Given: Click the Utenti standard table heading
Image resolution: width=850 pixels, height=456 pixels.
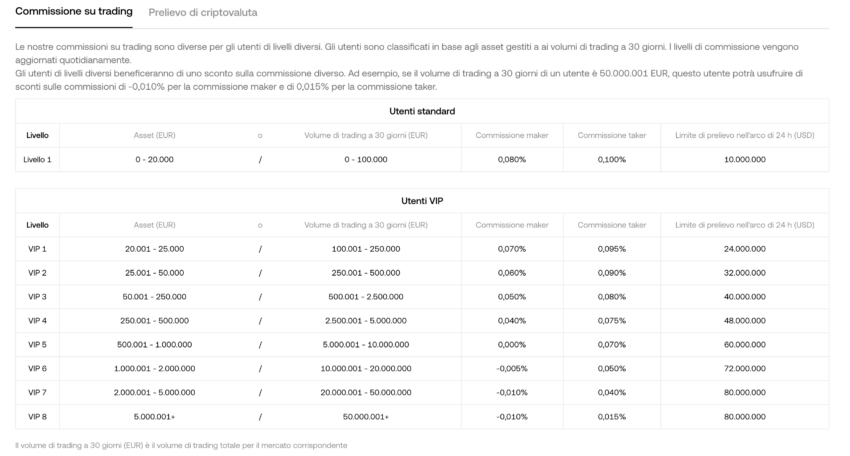Looking at the screenshot, I should click(422, 111).
